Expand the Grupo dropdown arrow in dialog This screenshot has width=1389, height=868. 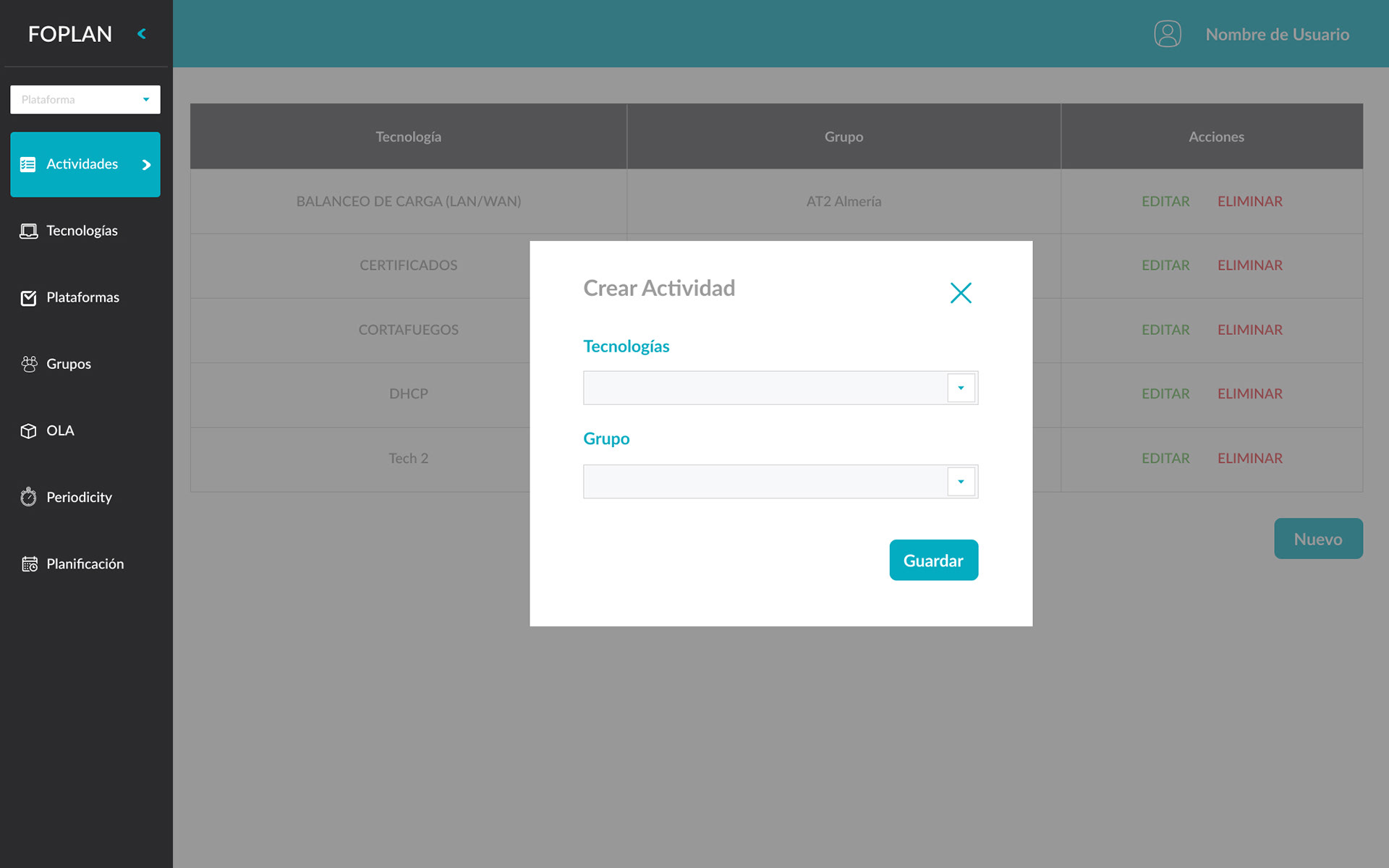coord(961,482)
